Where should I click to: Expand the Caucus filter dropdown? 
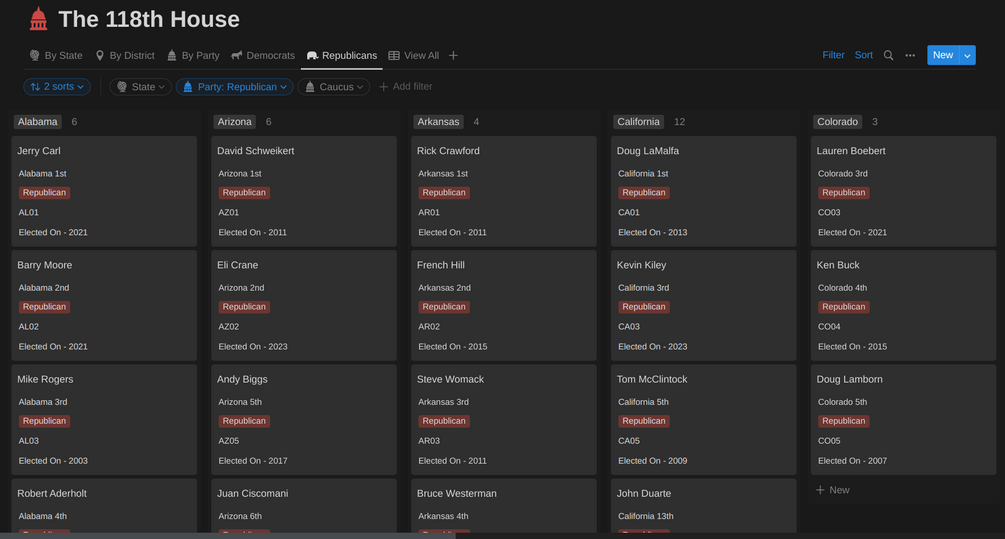pyautogui.click(x=334, y=87)
